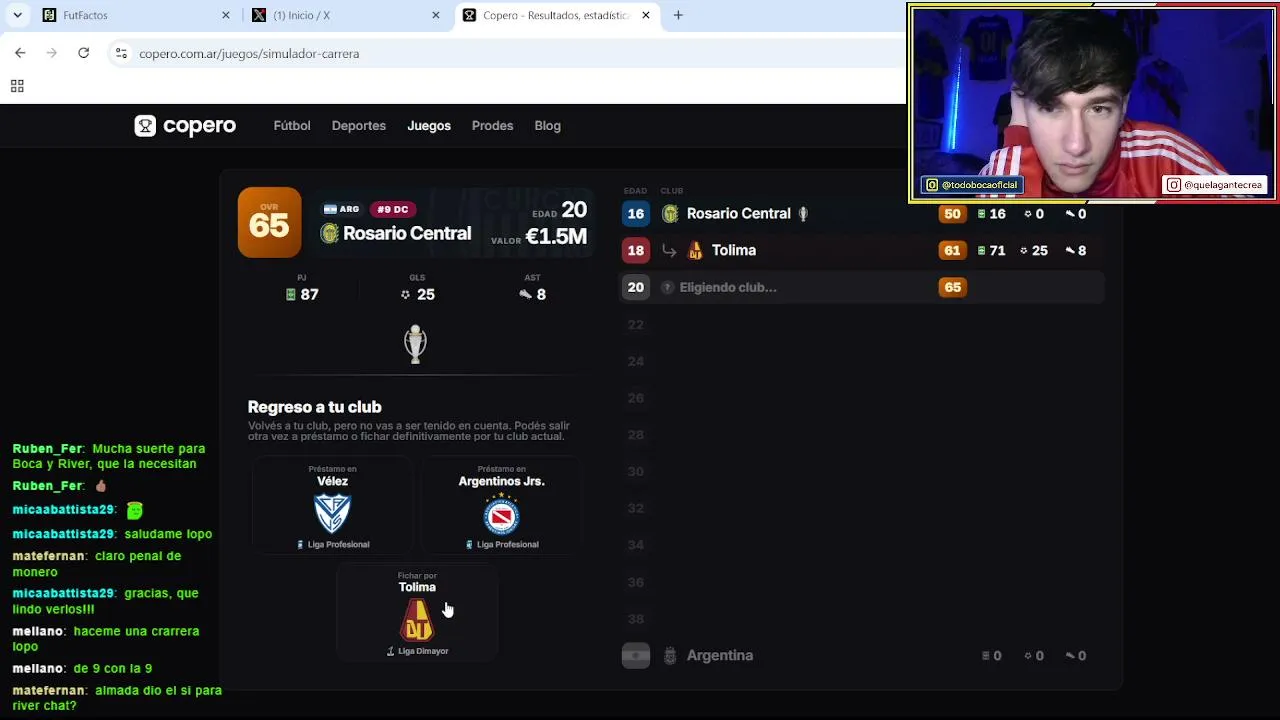Click the assists icon beside 8 in player card

pos(525,295)
